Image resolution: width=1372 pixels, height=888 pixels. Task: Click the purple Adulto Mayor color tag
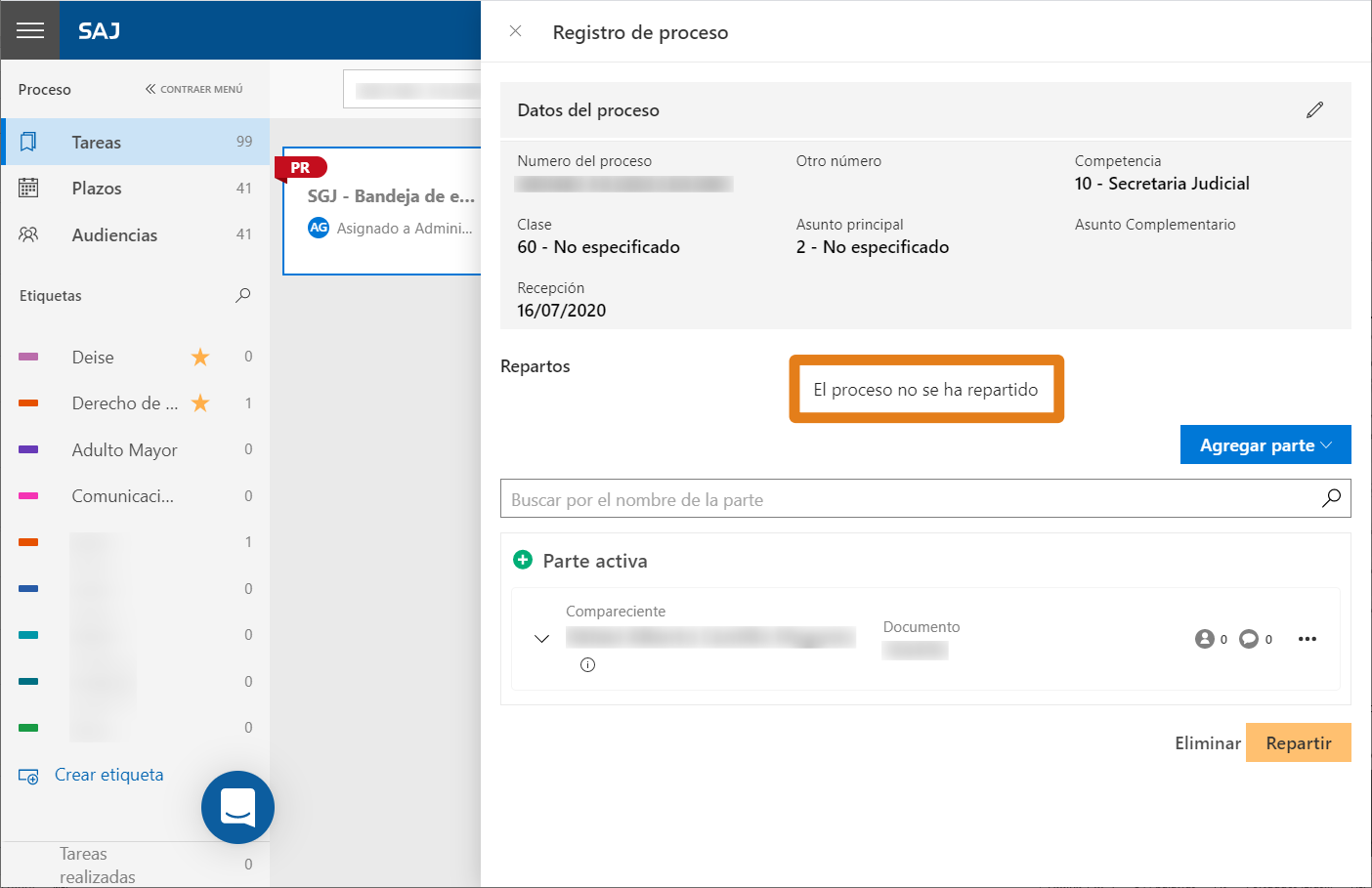point(28,449)
